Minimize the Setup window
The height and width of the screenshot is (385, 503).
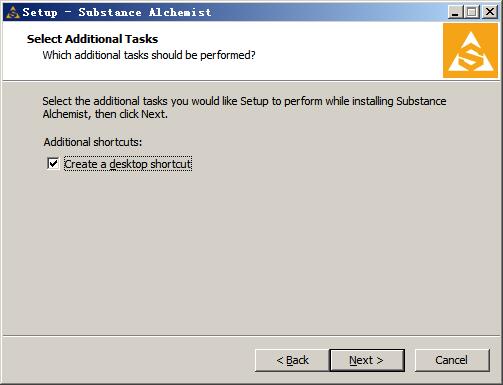coord(455,12)
